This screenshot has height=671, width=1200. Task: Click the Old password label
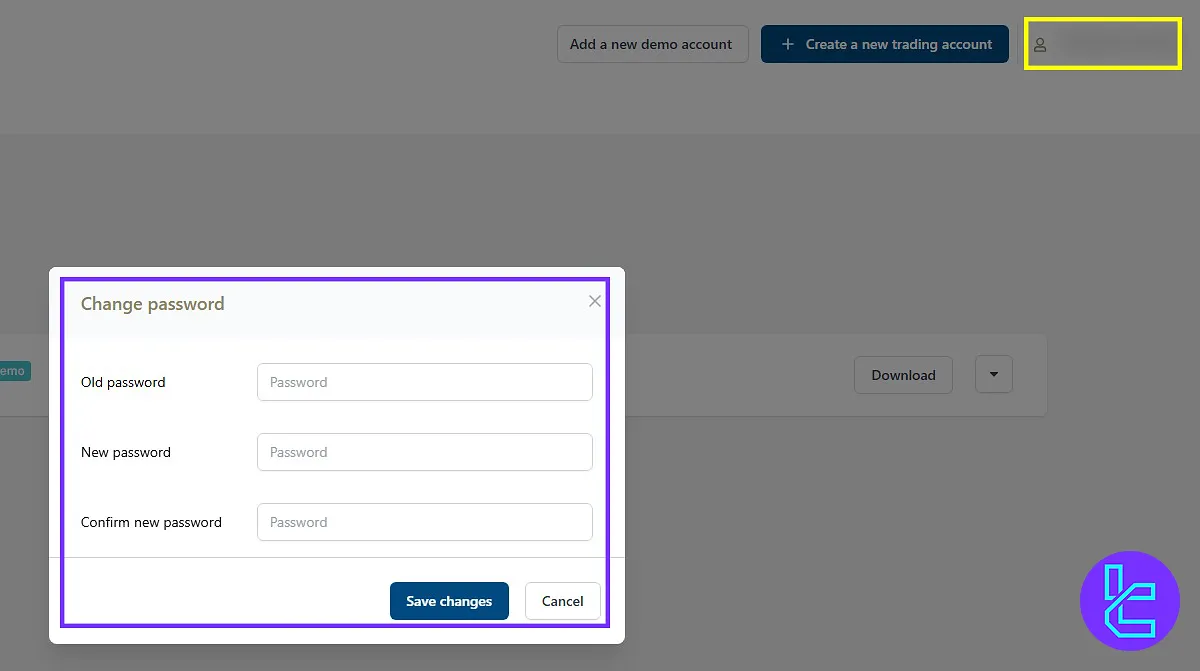(123, 382)
